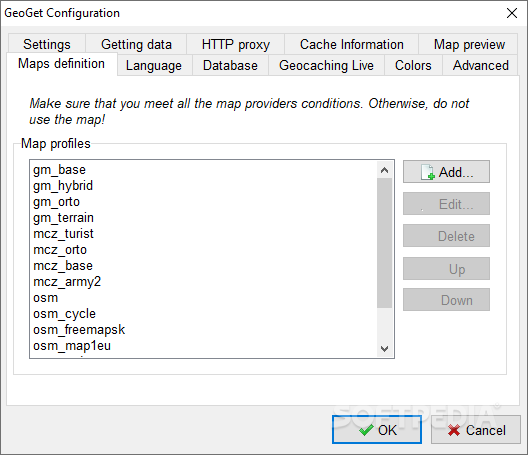Image resolution: width=528 pixels, height=455 pixels.
Task: Select the Maps definition tab
Action: point(61,64)
